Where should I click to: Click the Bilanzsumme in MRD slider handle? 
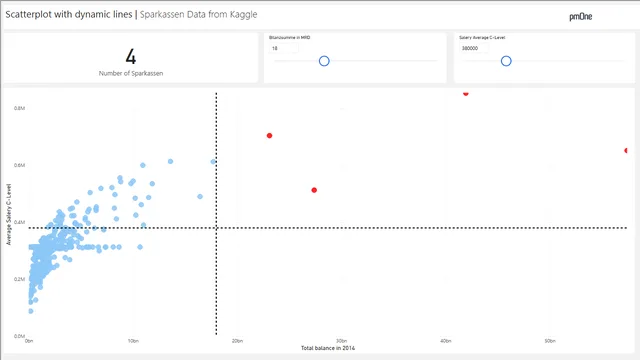tap(324, 61)
